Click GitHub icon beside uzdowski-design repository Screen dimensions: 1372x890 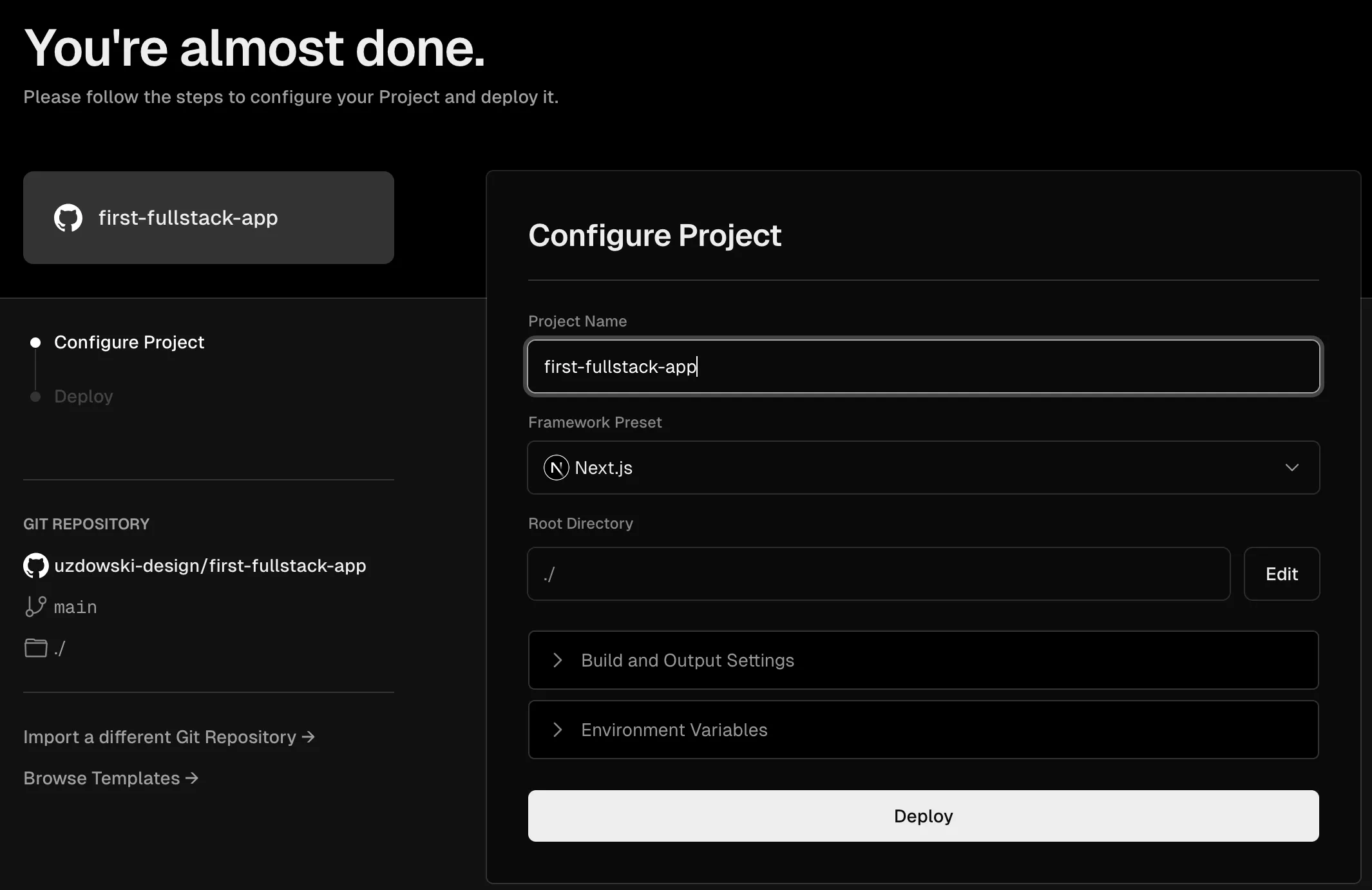click(x=36, y=565)
